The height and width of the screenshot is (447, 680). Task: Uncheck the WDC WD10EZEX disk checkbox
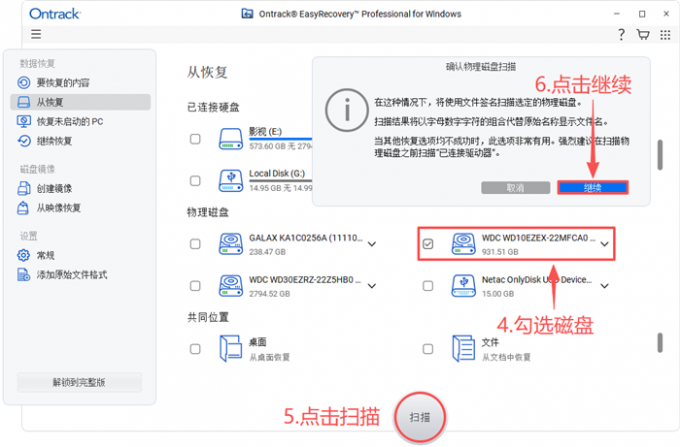(428, 244)
